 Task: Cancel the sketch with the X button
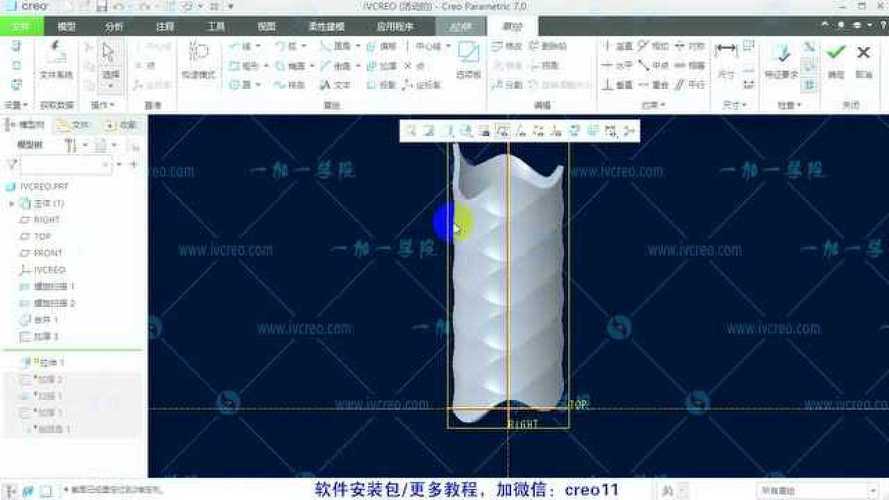point(864,53)
